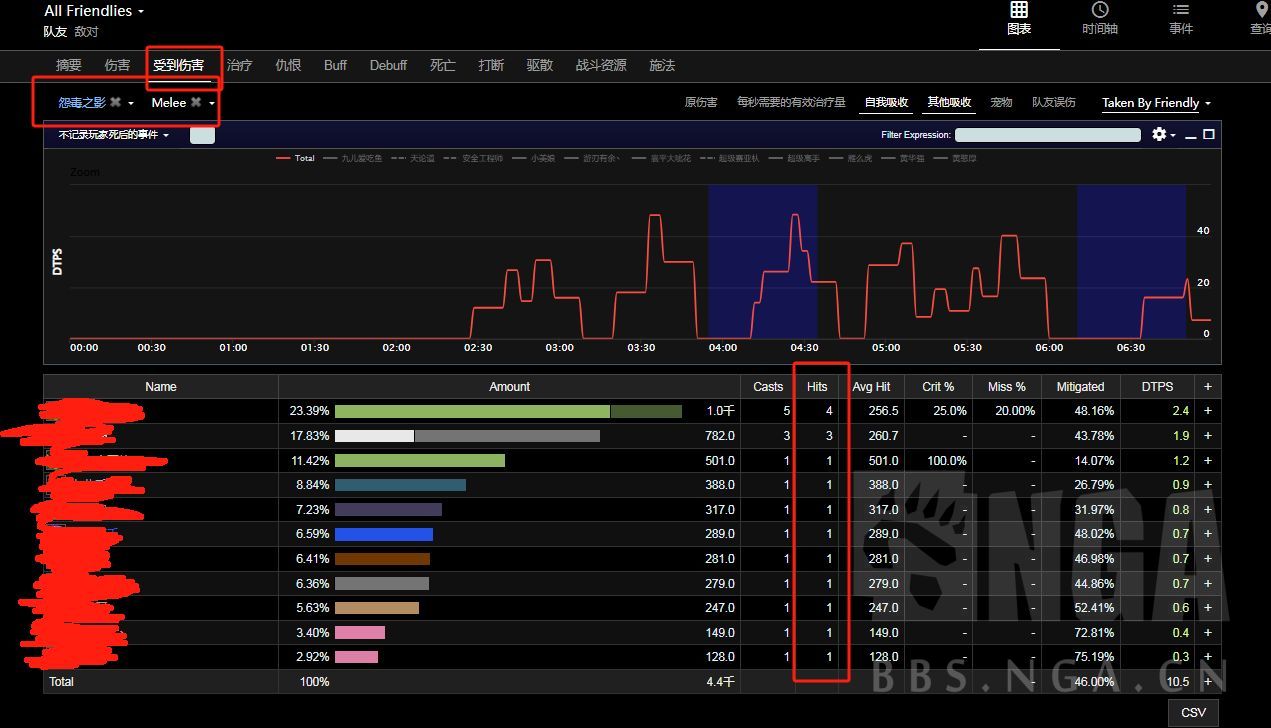
Task: Select the 敌对 enemies link
Action: click(x=87, y=32)
